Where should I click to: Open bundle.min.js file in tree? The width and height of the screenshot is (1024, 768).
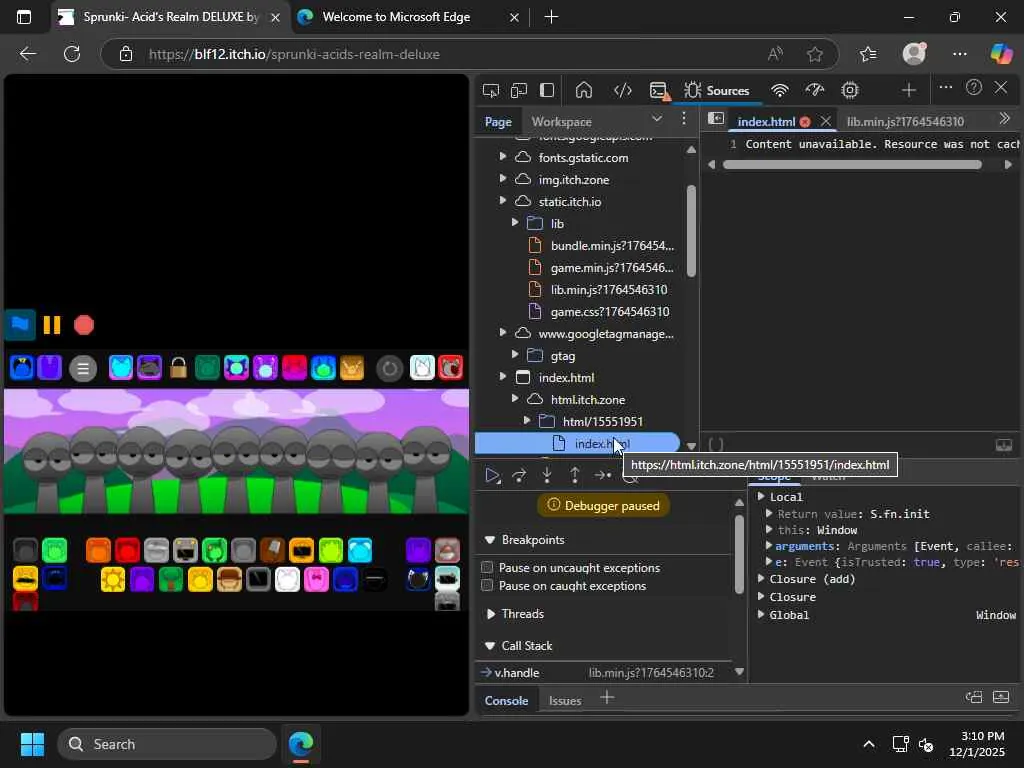611,246
